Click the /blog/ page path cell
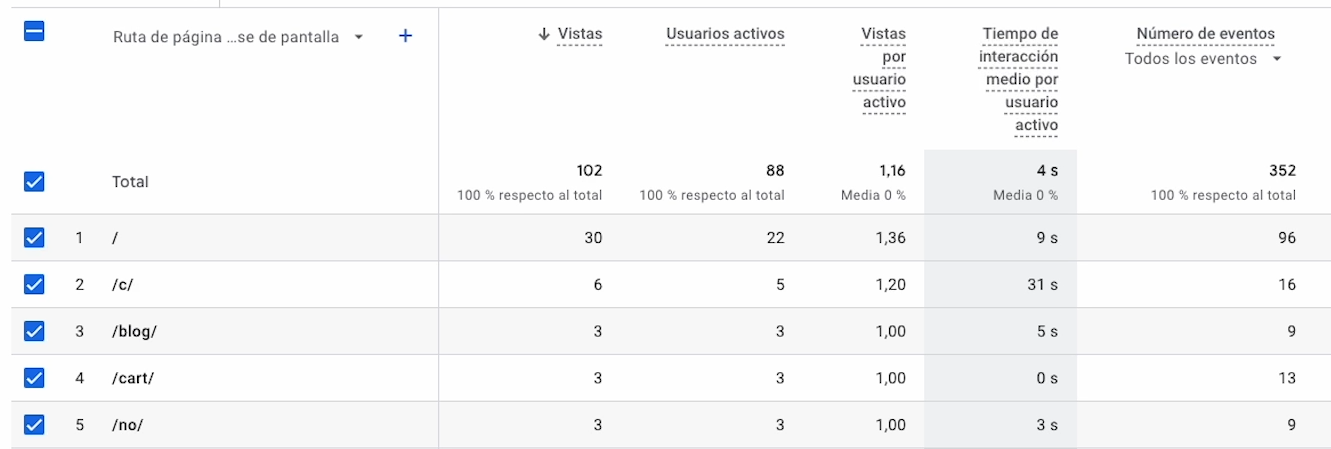 (x=135, y=331)
